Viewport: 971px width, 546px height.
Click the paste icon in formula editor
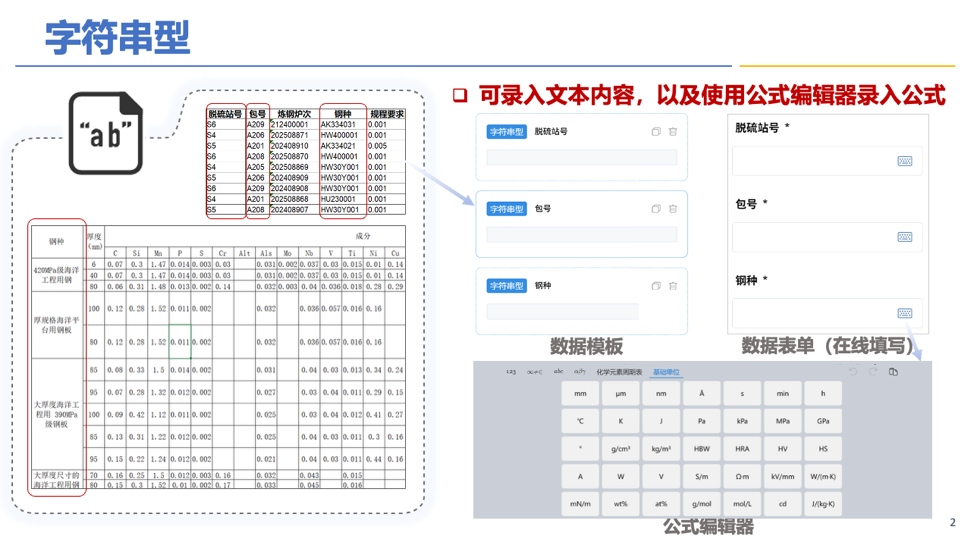click(x=893, y=372)
